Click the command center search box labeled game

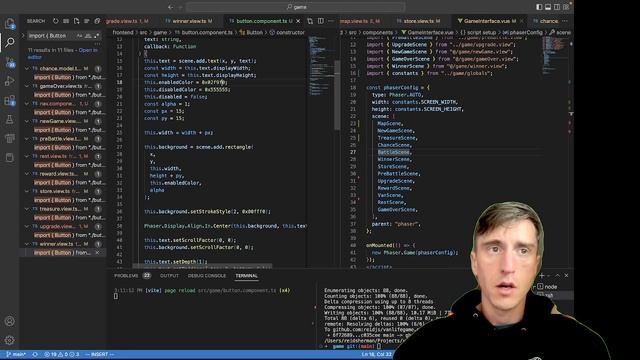point(296,7)
